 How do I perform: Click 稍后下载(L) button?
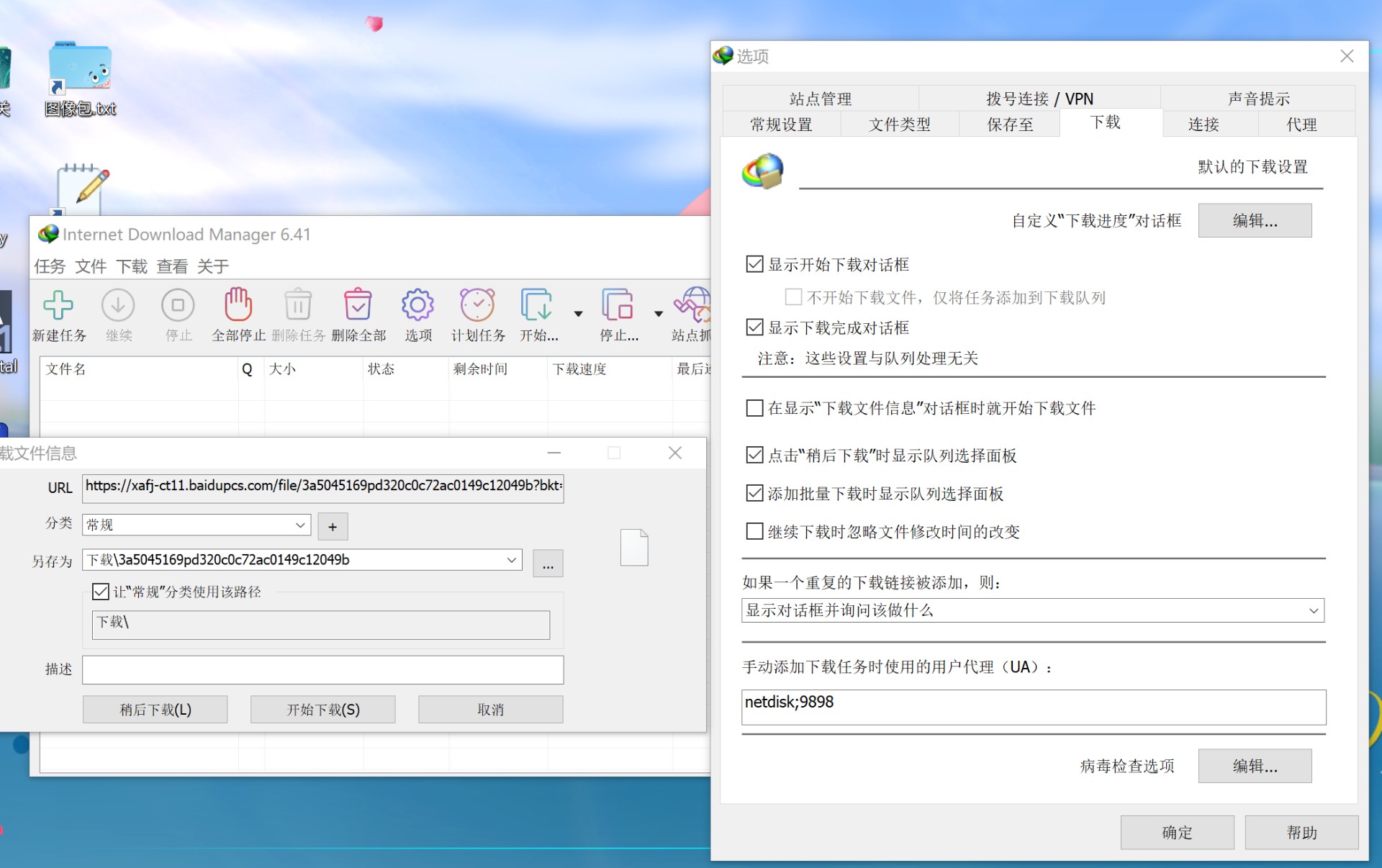[155, 710]
